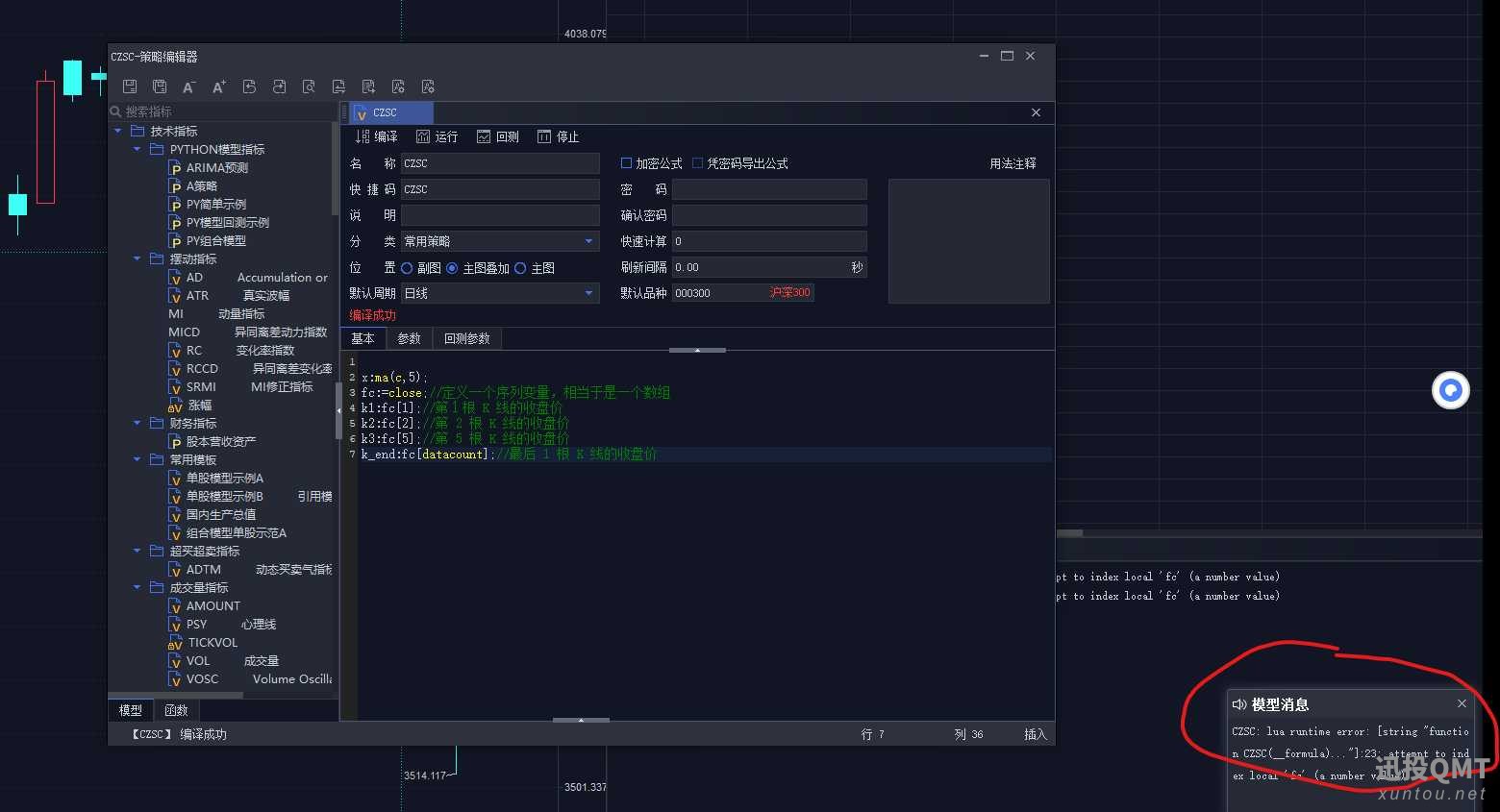This screenshot has height=812, width=1500.
Task: Switch to the 参数 tab
Action: tap(410, 338)
